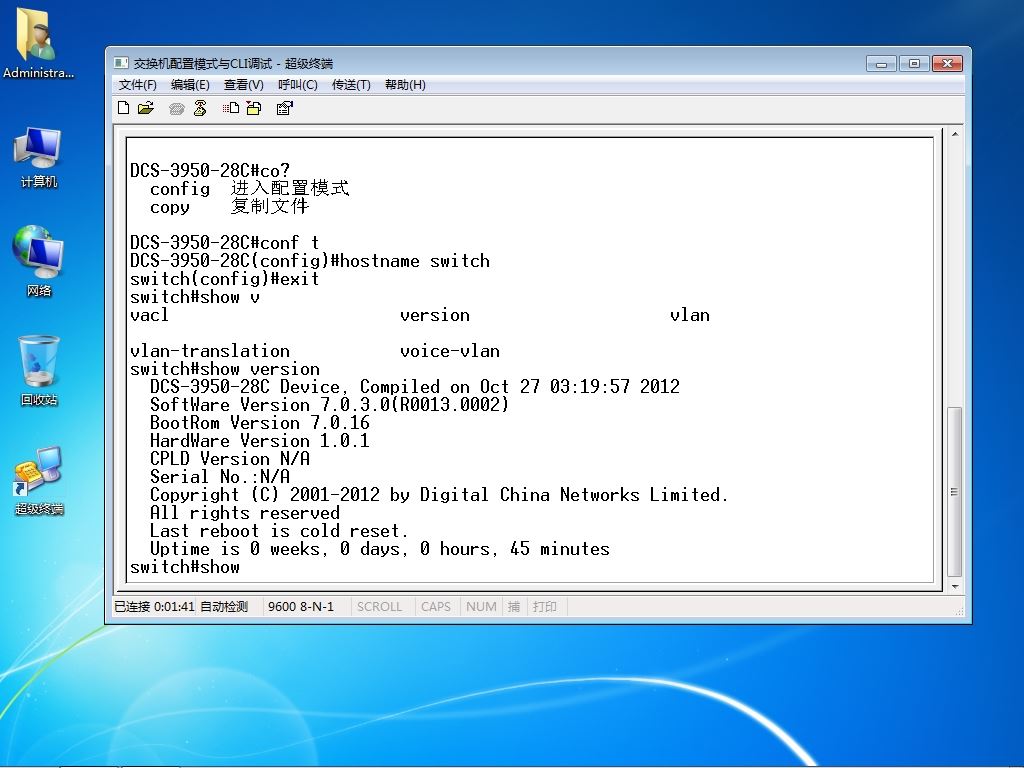Open the 传送(T) menu
The height and width of the screenshot is (768, 1024).
point(351,85)
